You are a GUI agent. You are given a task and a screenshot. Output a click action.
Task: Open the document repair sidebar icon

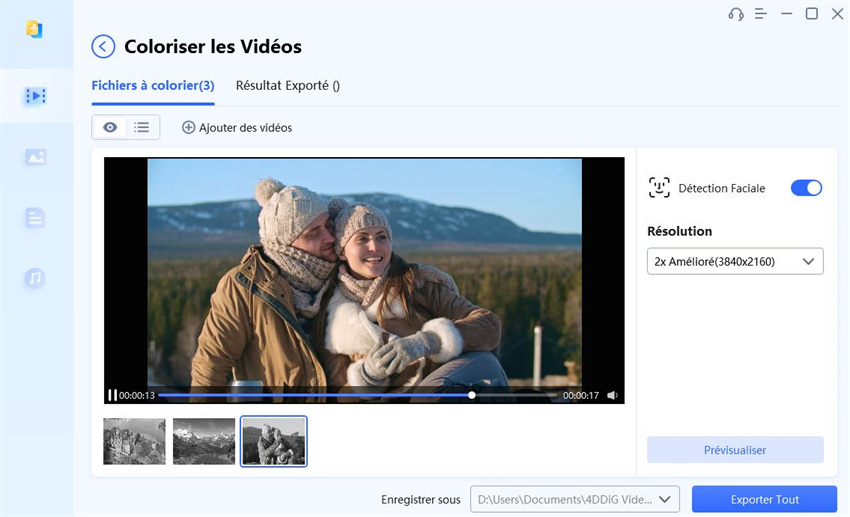(36, 218)
